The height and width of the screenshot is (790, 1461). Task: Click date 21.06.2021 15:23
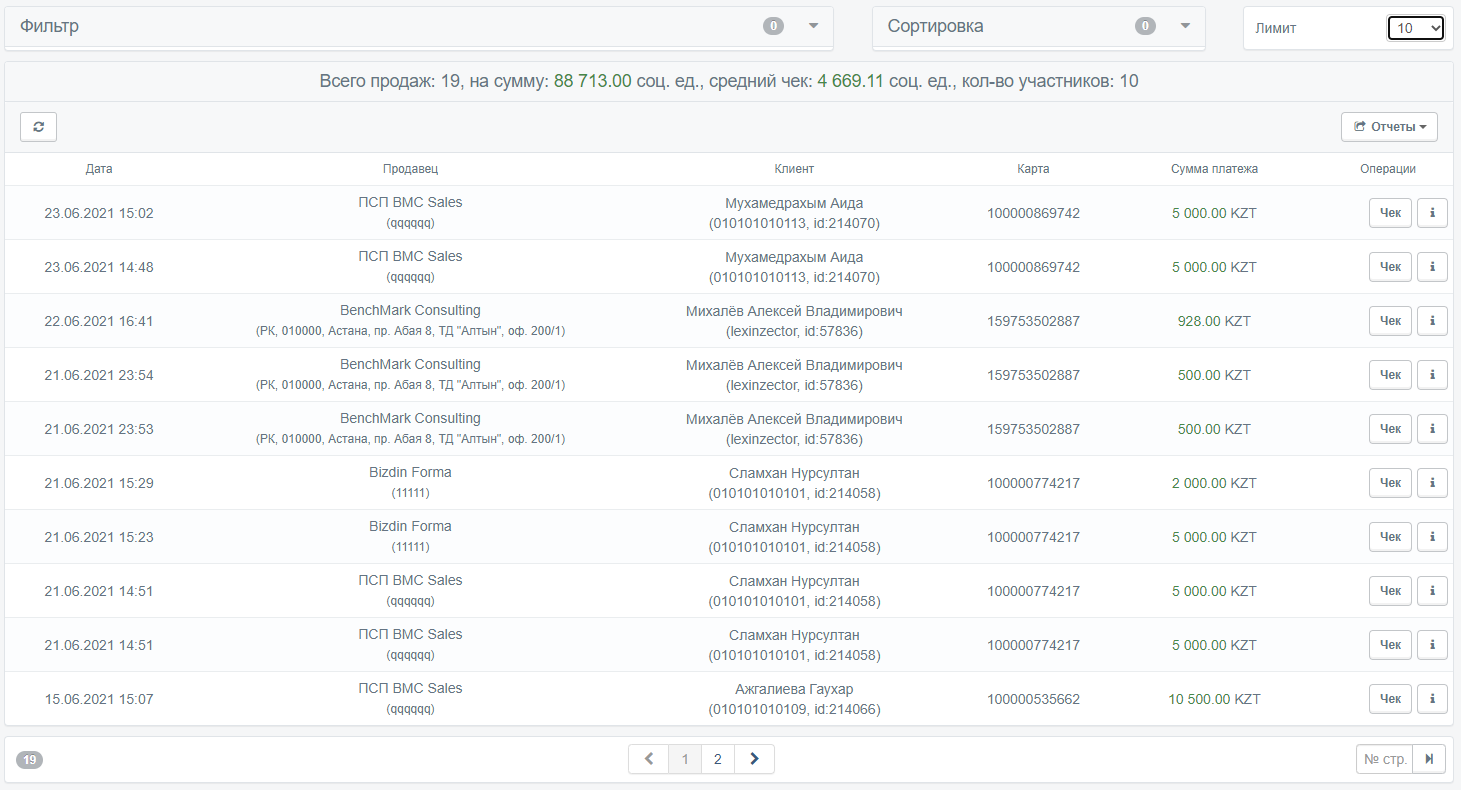(x=99, y=537)
